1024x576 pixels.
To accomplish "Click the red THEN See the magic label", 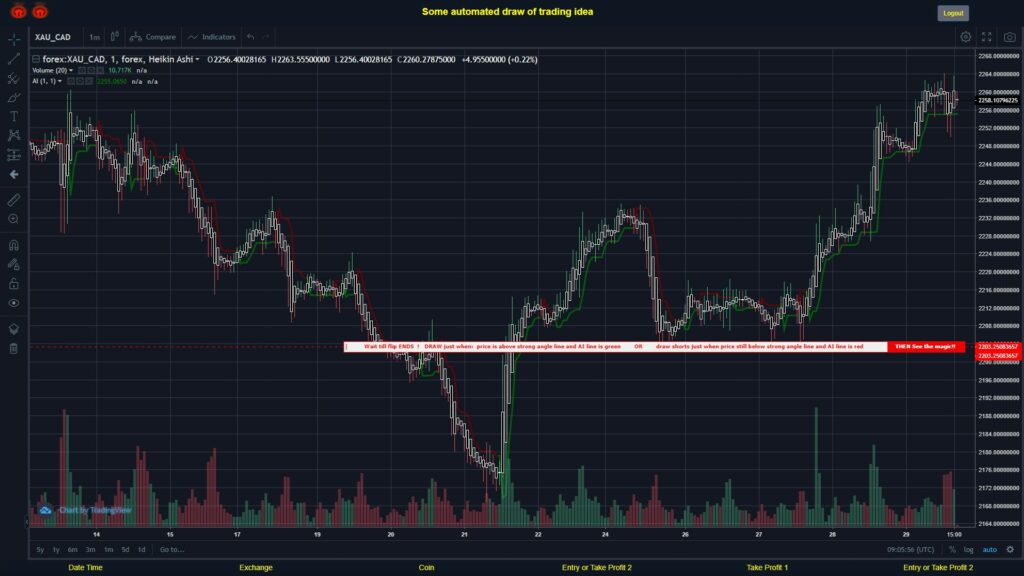I will click(925, 347).
